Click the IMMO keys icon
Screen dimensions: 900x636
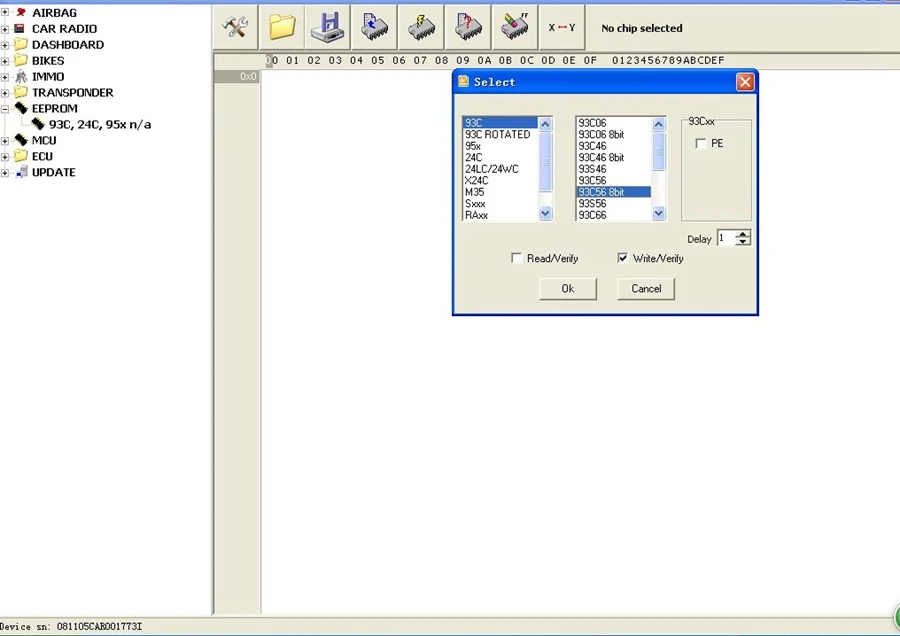(x=21, y=76)
